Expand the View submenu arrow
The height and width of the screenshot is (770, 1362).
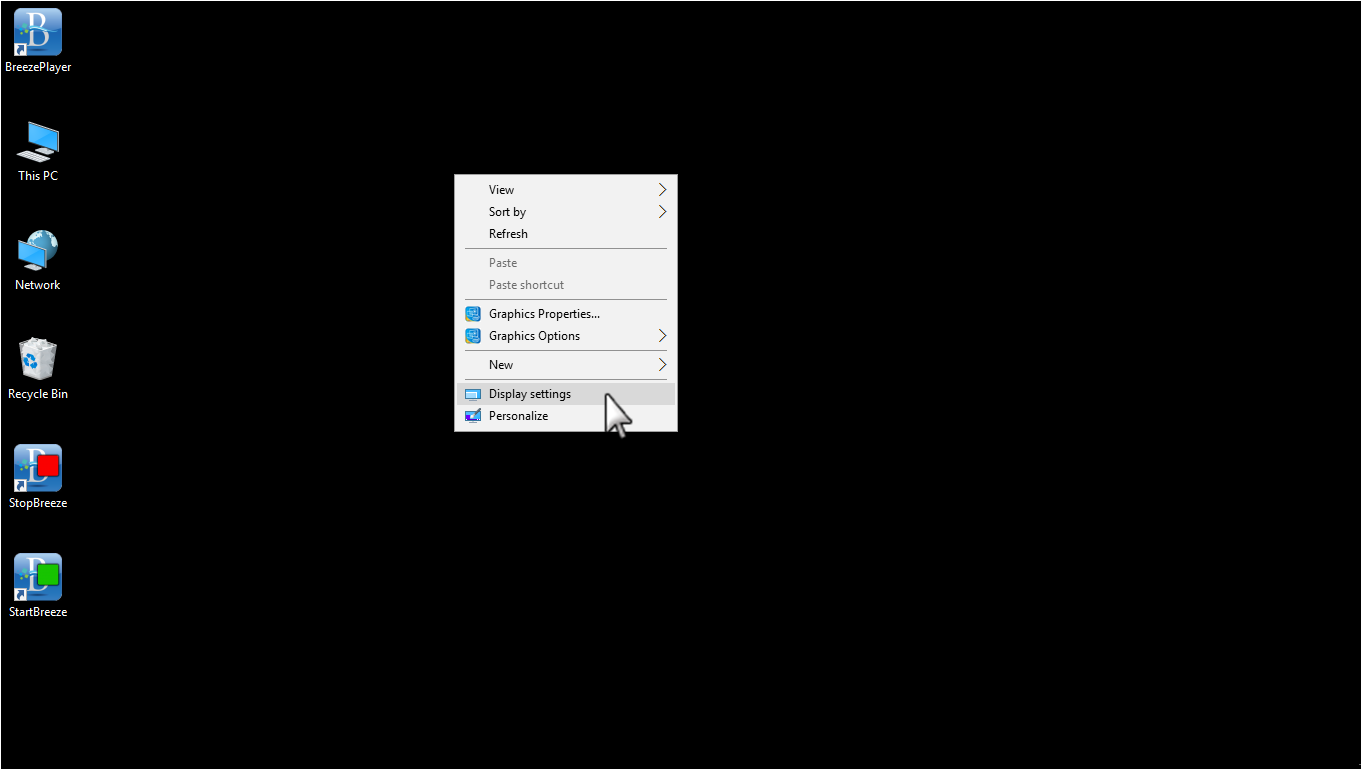[x=662, y=190]
